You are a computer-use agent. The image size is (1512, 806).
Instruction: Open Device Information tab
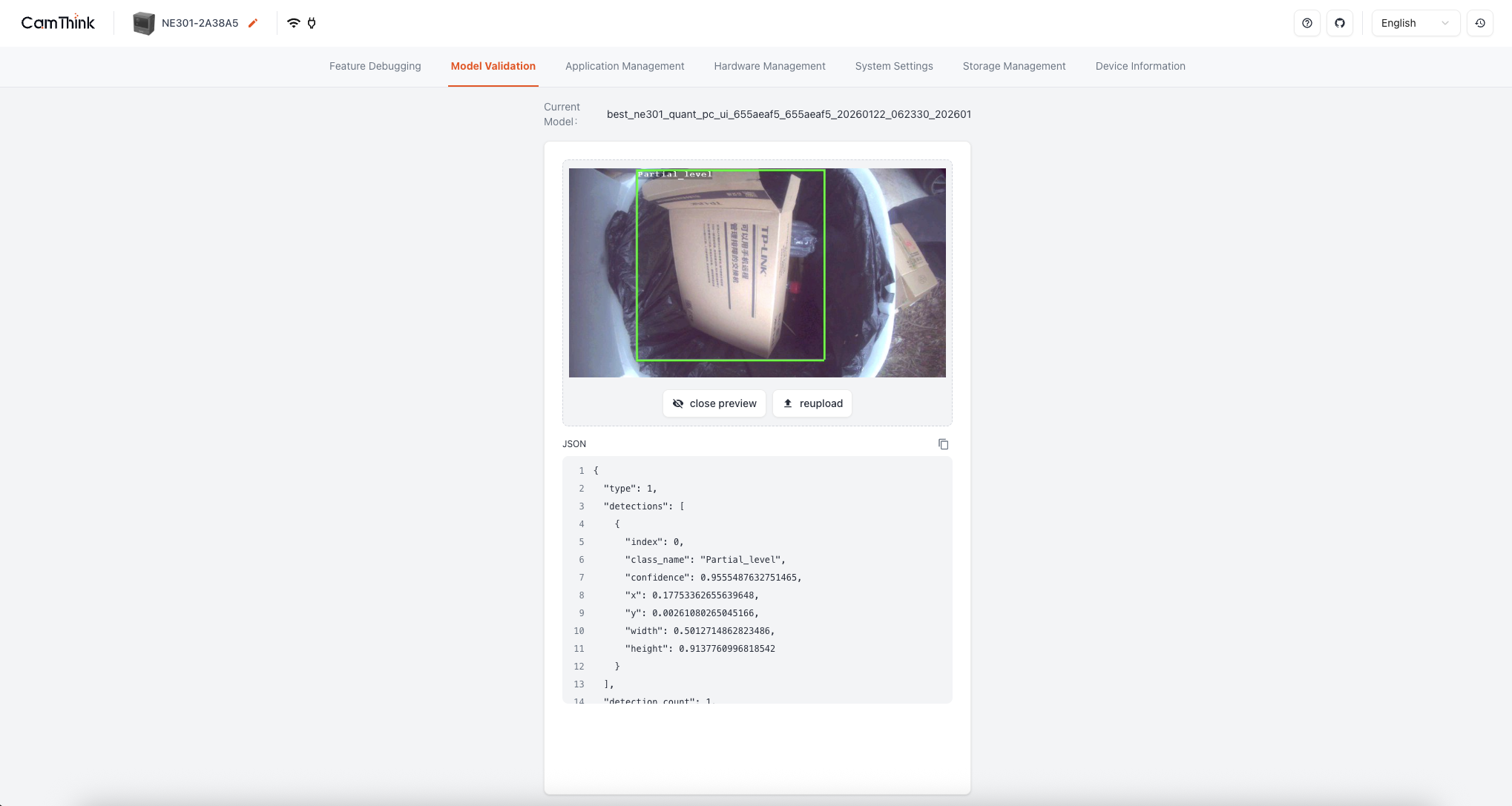(1140, 66)
